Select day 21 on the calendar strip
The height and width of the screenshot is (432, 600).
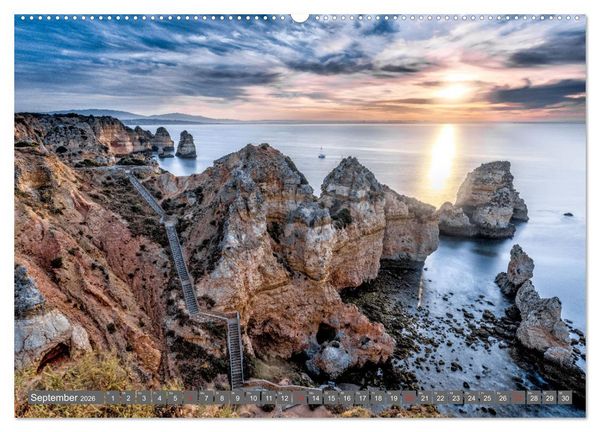pos(425,398)
